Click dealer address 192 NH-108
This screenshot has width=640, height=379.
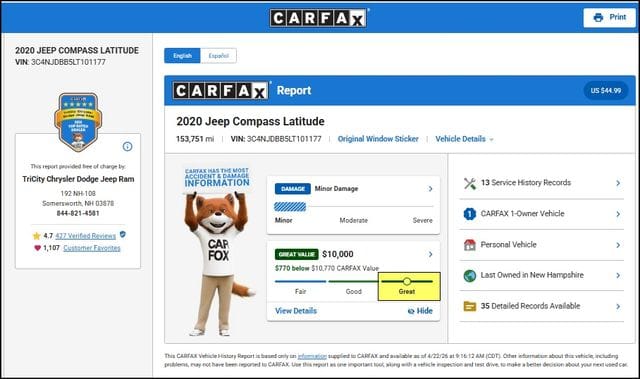pyautogui.click(x=78, y=193)
